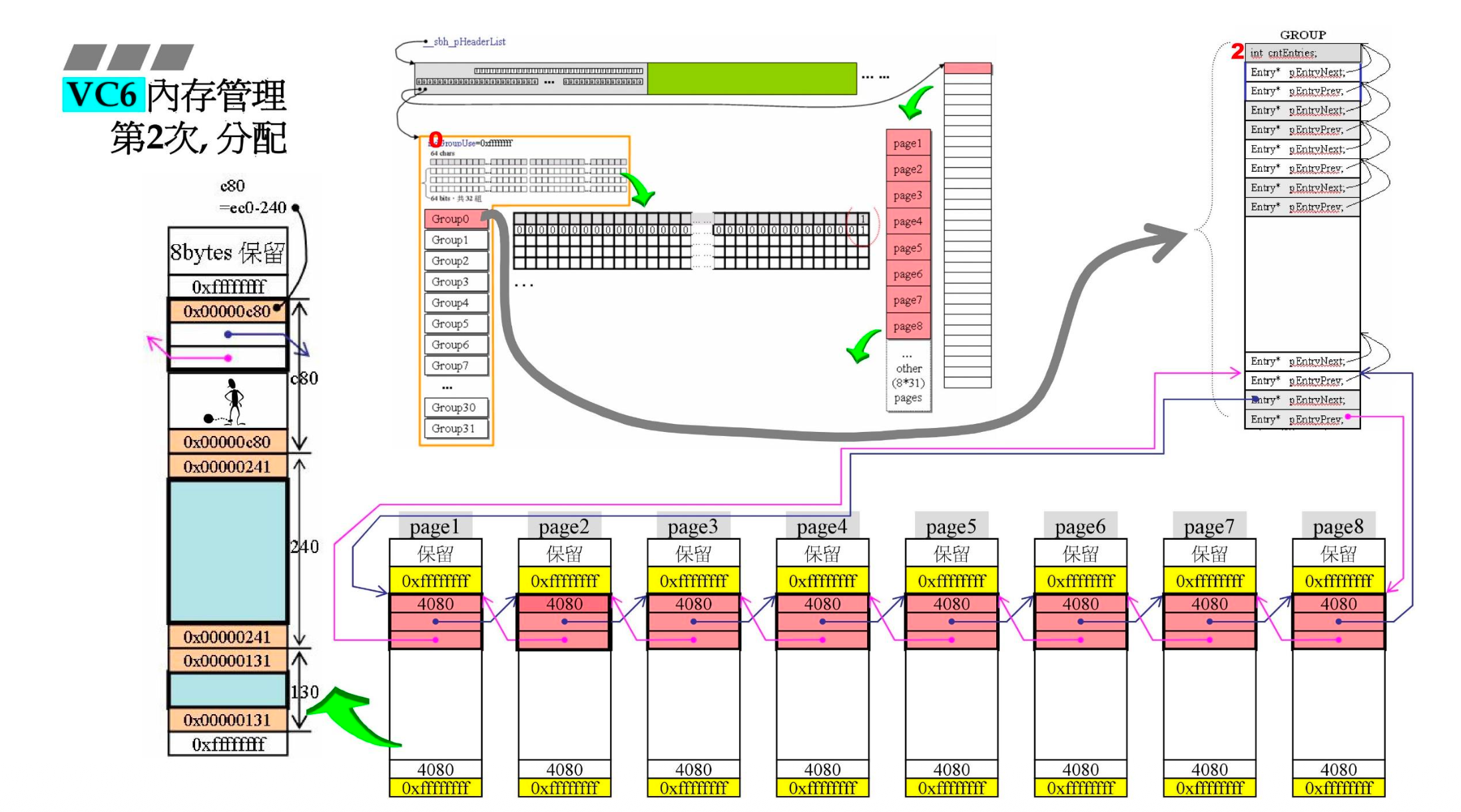Click the GROUP structure title
Screen dimensions: 1461x812
1303,35
